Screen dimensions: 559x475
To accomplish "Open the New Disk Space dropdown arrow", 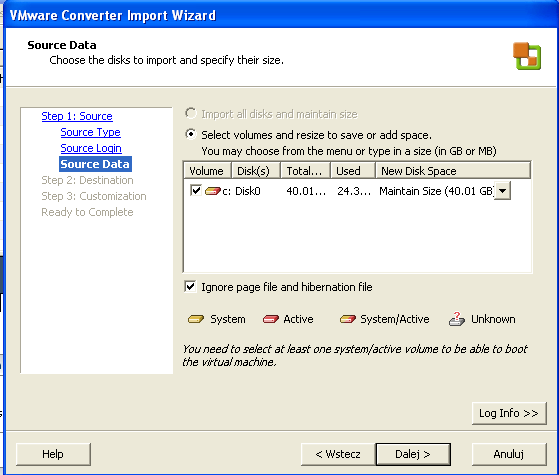I will click(x=502, y=191).
